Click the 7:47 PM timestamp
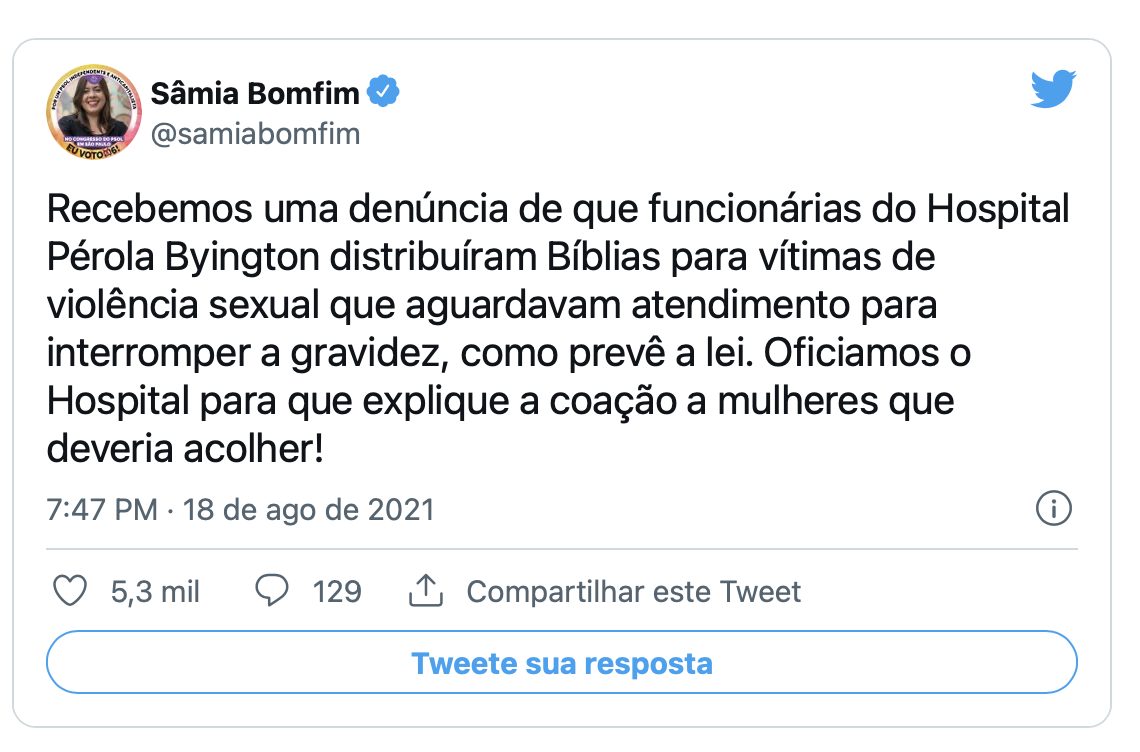 pos(102,510)
